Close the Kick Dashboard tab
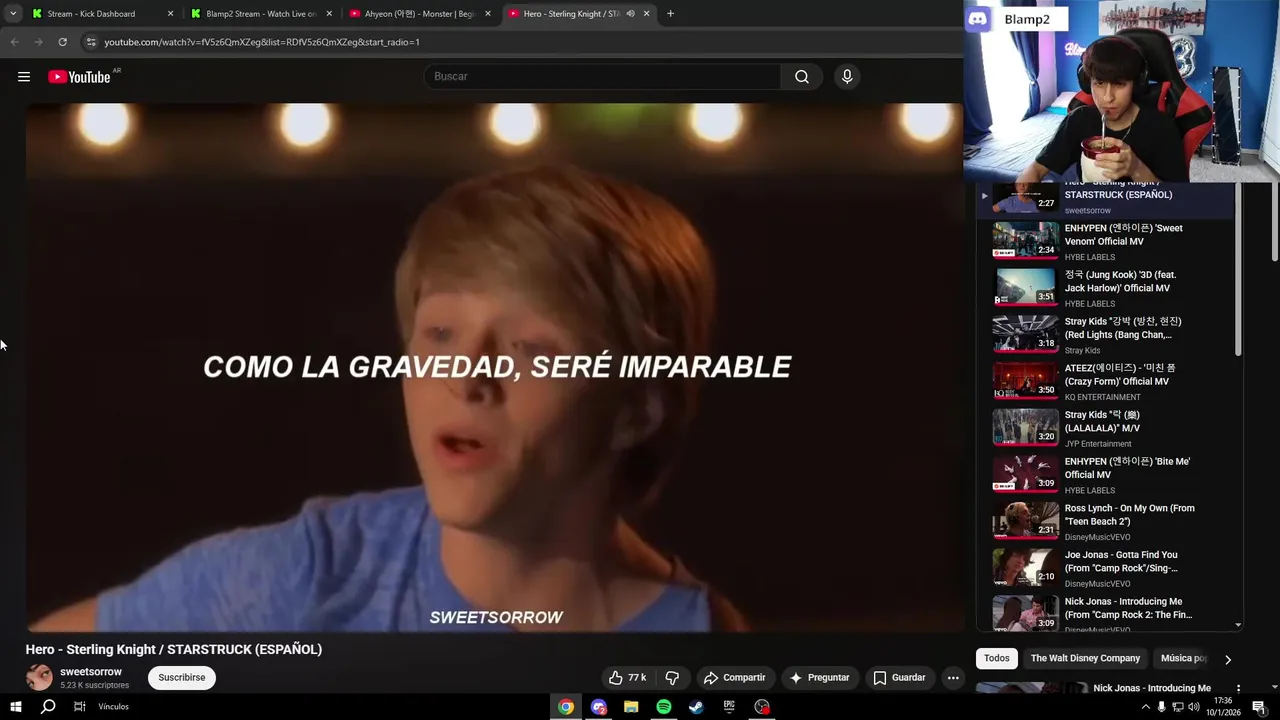Viewport: 1280px width, 720px height. [x=170, y=14]
